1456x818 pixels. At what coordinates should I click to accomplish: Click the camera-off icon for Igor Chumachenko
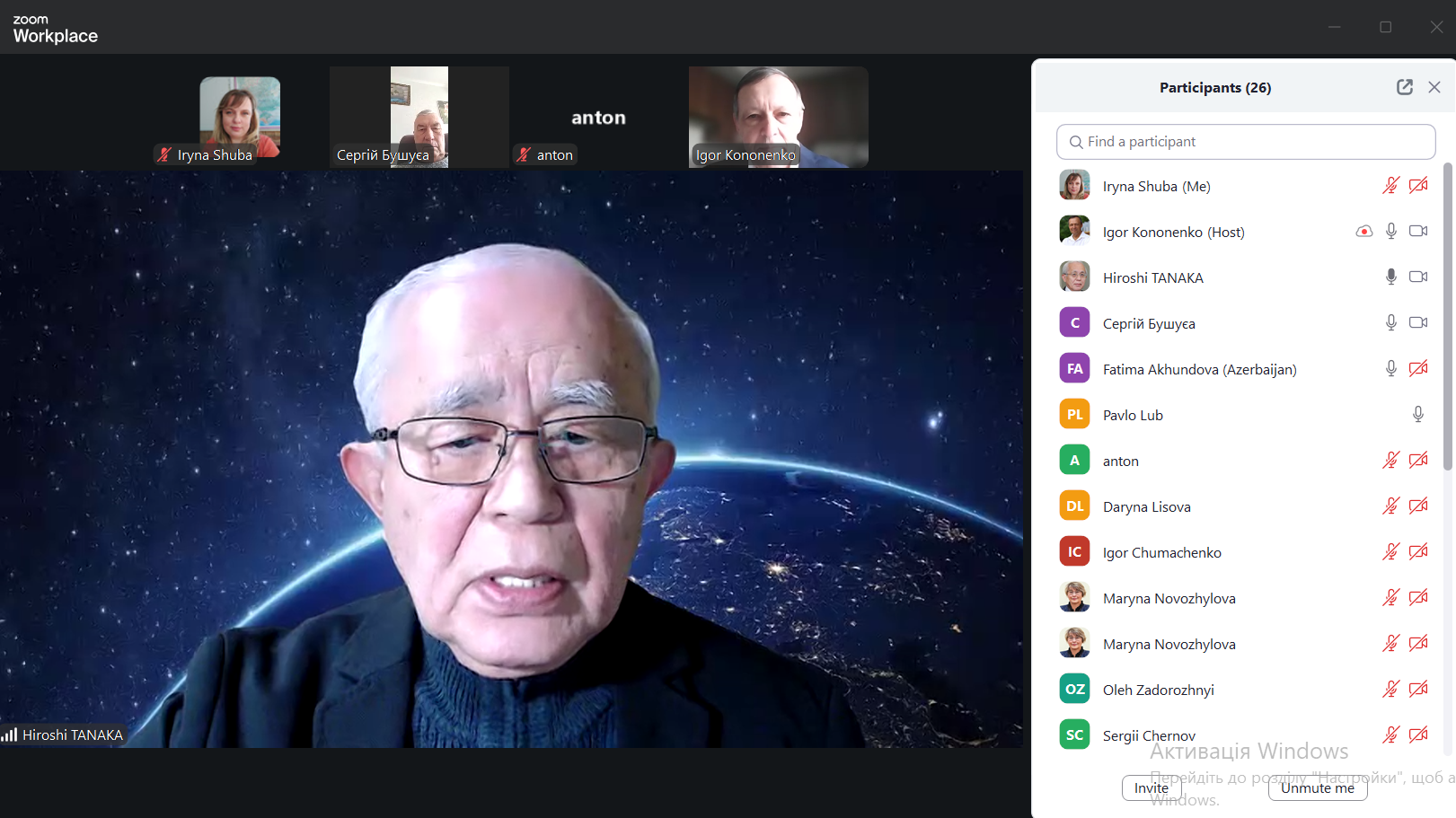1418,552
